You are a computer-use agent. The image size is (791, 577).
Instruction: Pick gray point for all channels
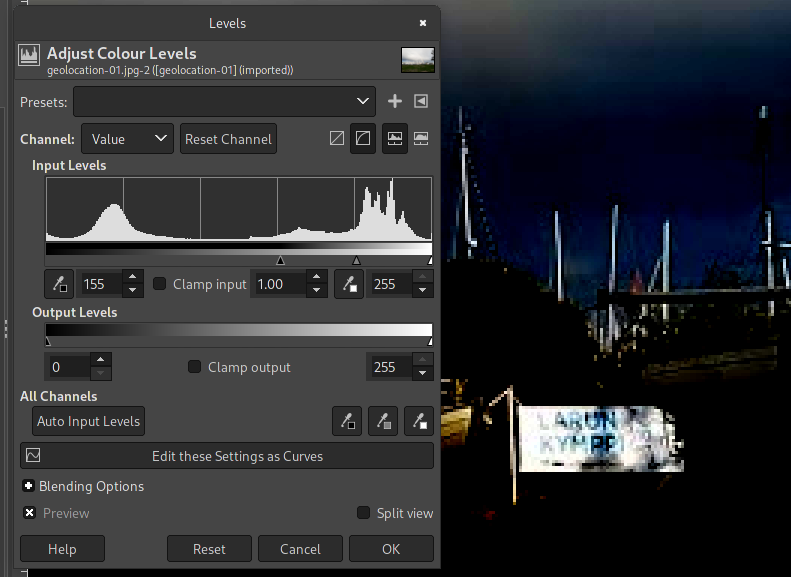[383, 421]
